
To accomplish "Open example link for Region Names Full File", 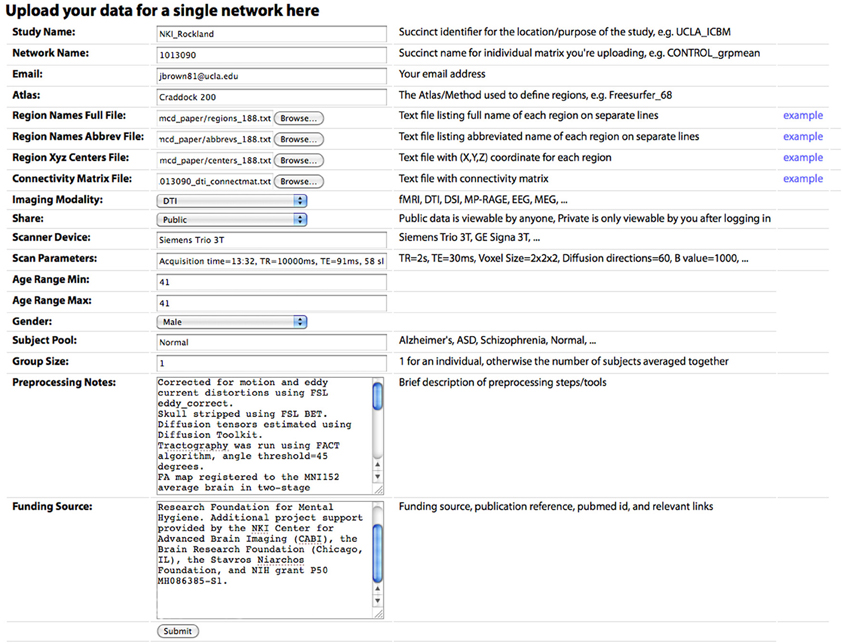I will point(803,115).
